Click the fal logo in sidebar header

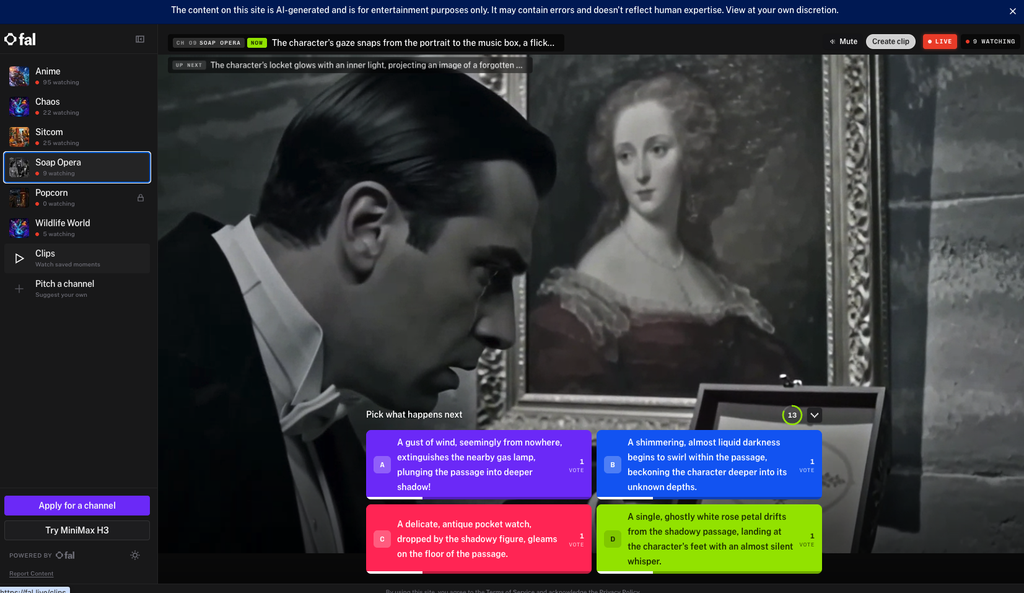pos(20,39)
